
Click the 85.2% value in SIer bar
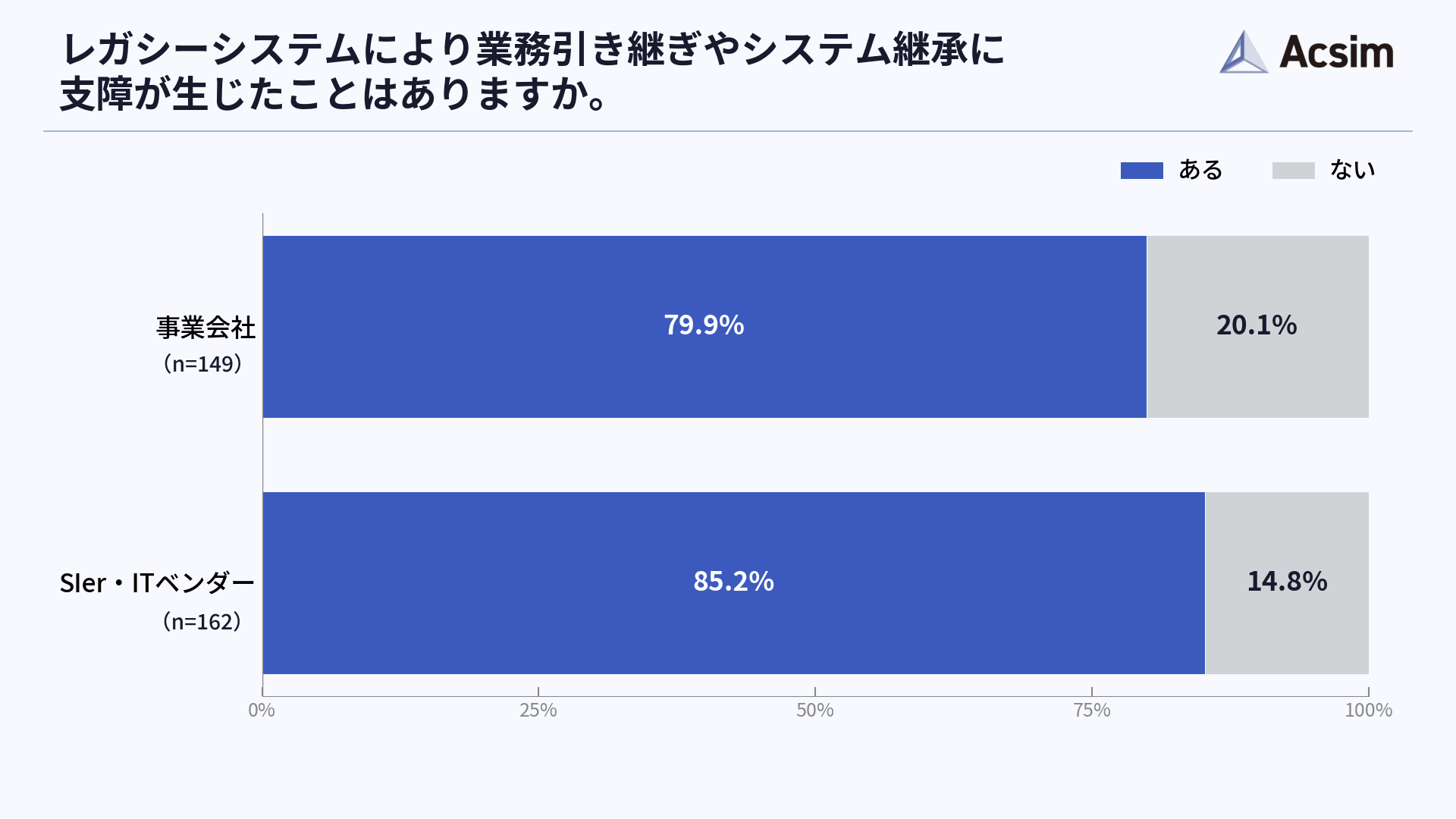733,582
